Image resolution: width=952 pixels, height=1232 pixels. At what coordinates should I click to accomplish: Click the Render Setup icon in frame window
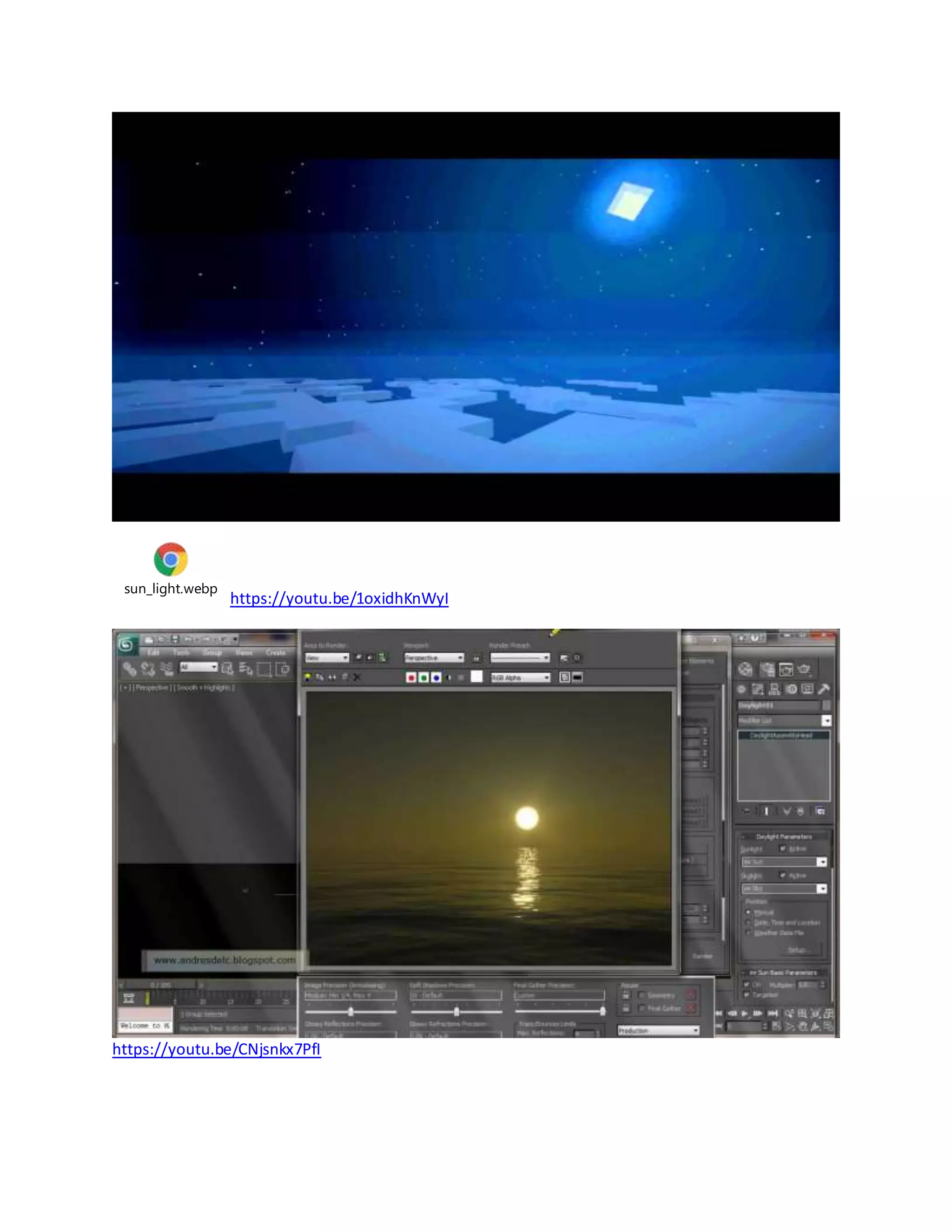point(564,658)
